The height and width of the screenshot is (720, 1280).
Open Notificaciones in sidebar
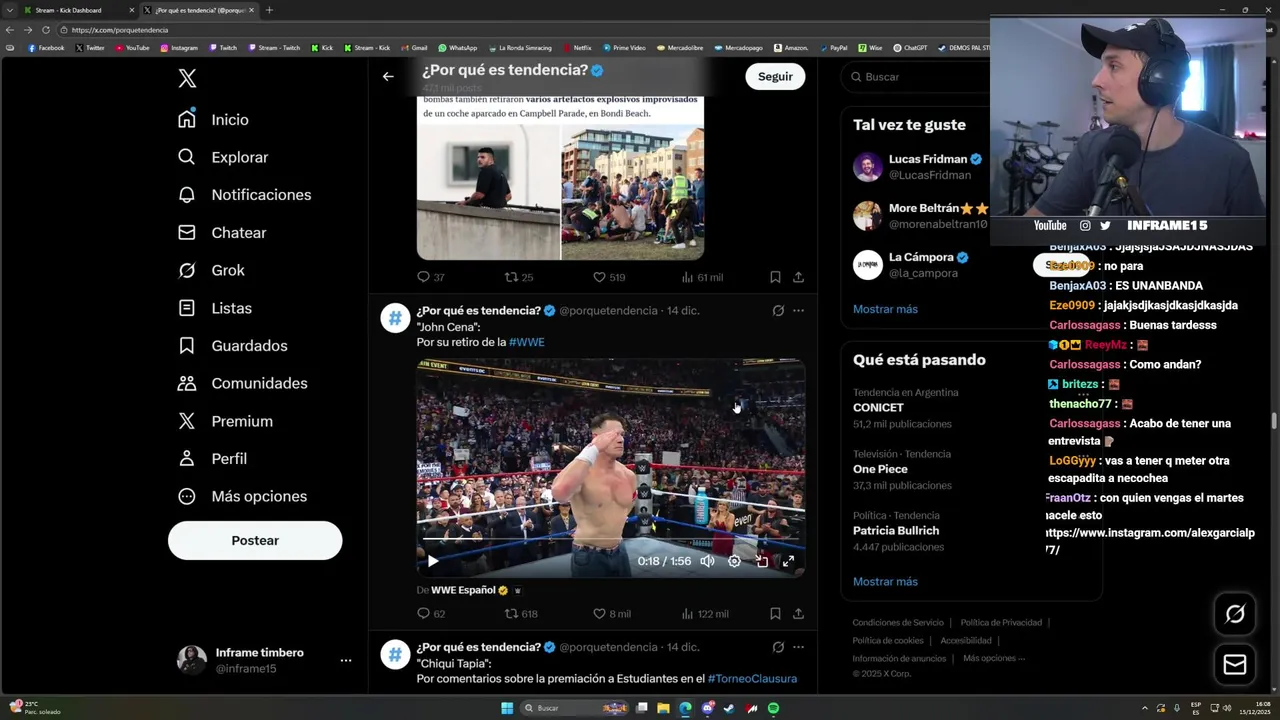pos(244,195)
